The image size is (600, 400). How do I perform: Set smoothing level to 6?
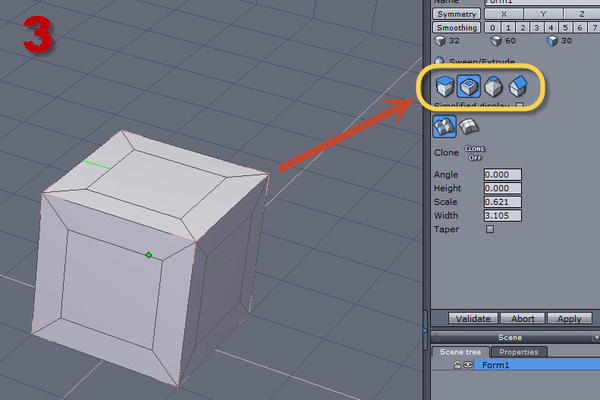point(579,28)
